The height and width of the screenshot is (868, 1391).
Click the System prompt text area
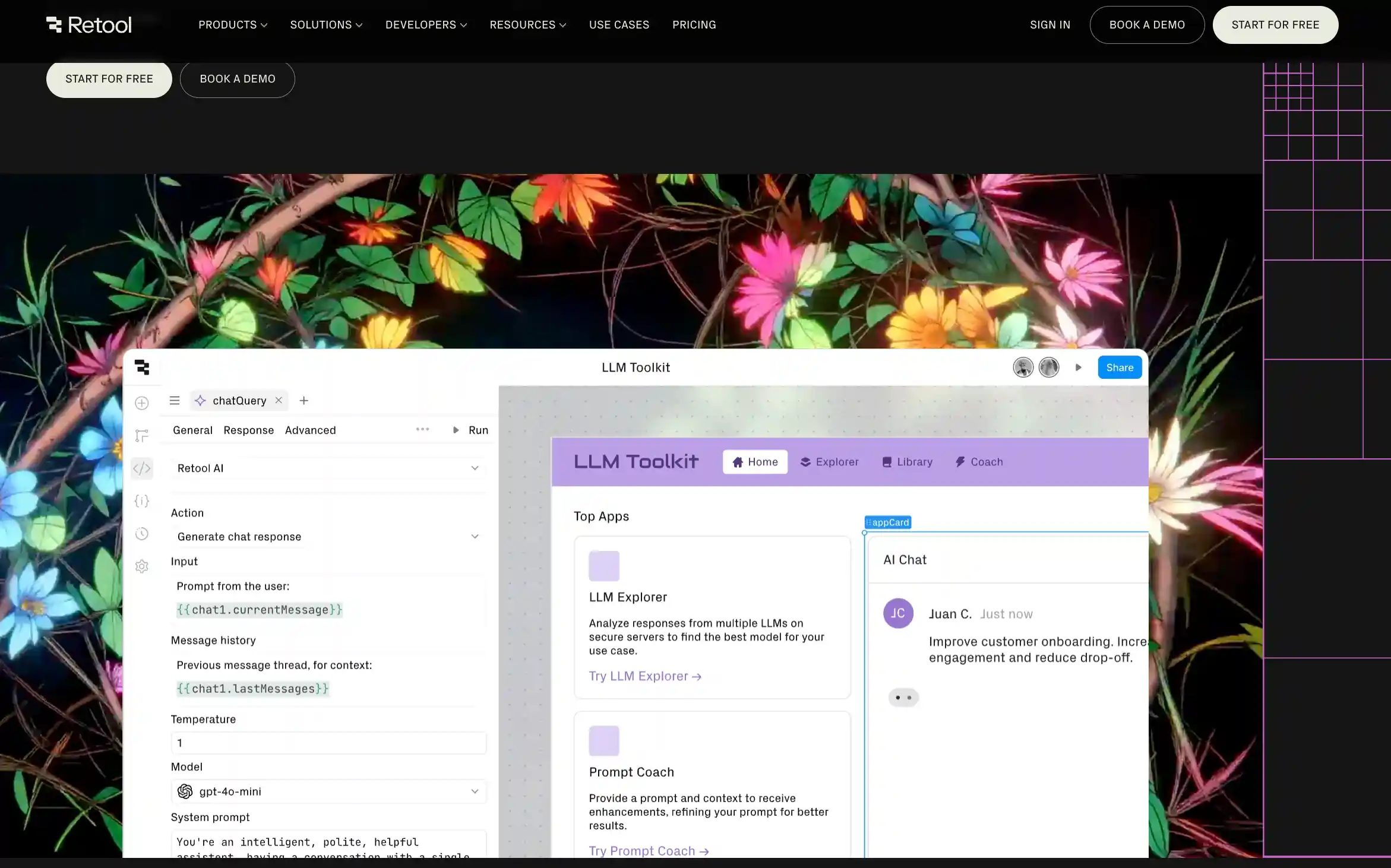click(x=328, y=844)
